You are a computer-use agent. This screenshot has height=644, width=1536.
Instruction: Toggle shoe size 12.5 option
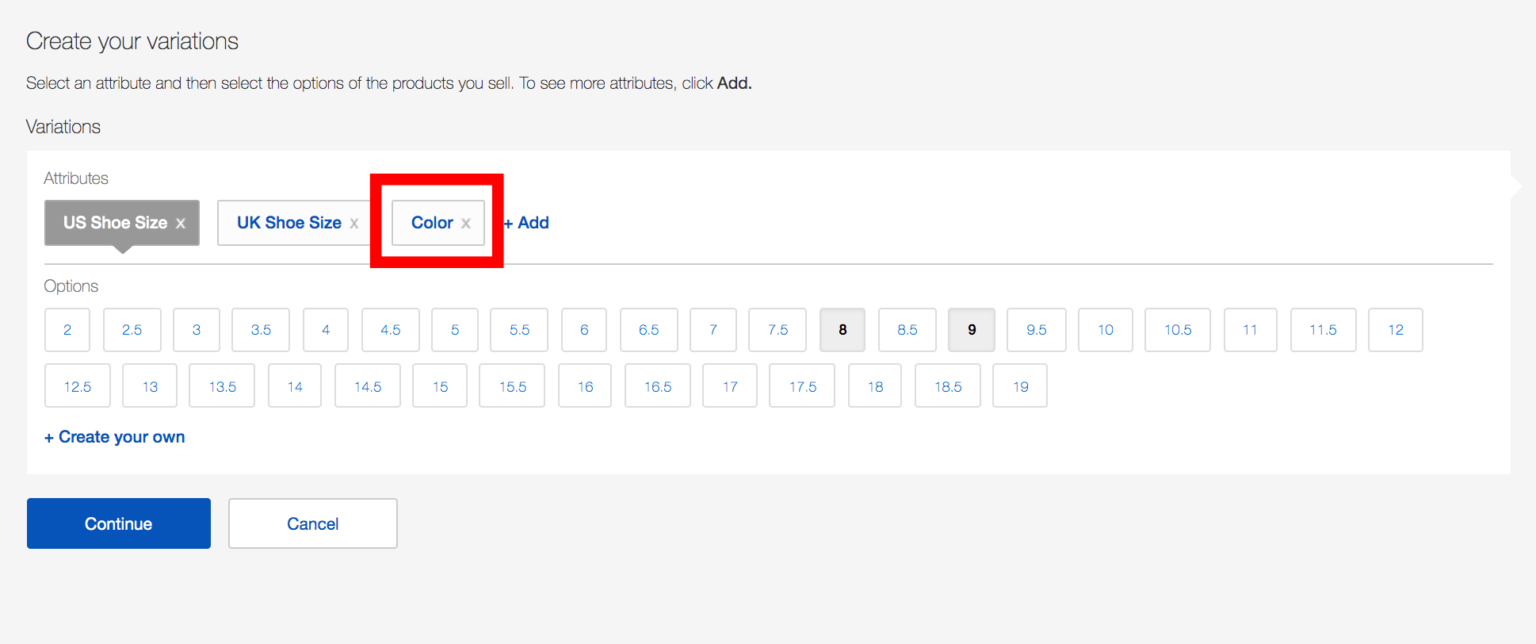tap(78, 386)
